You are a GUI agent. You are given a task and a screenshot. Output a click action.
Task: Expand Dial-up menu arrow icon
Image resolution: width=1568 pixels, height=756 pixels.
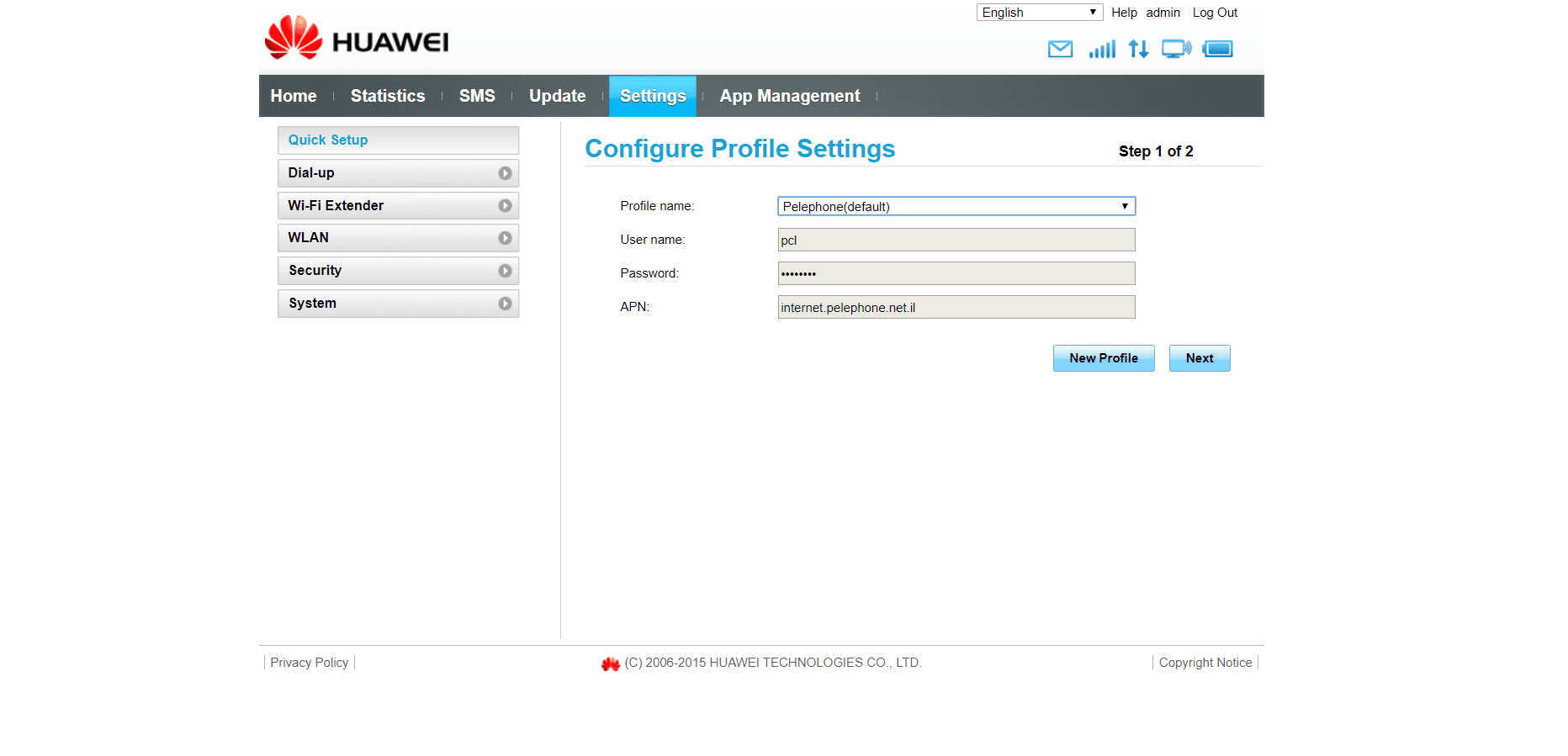505,173
